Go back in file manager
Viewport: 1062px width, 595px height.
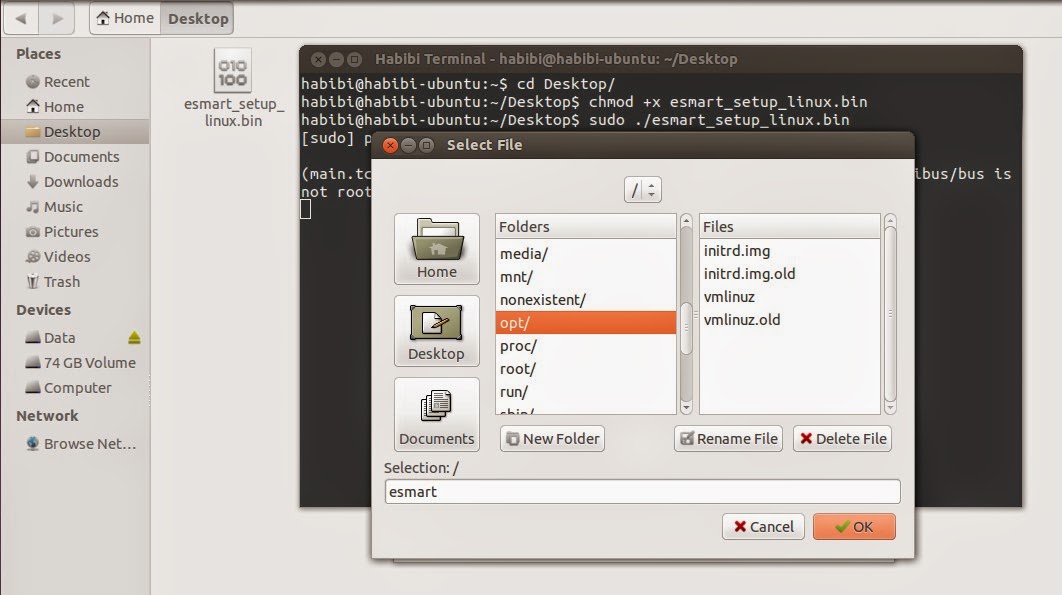[x=21, y=18]
